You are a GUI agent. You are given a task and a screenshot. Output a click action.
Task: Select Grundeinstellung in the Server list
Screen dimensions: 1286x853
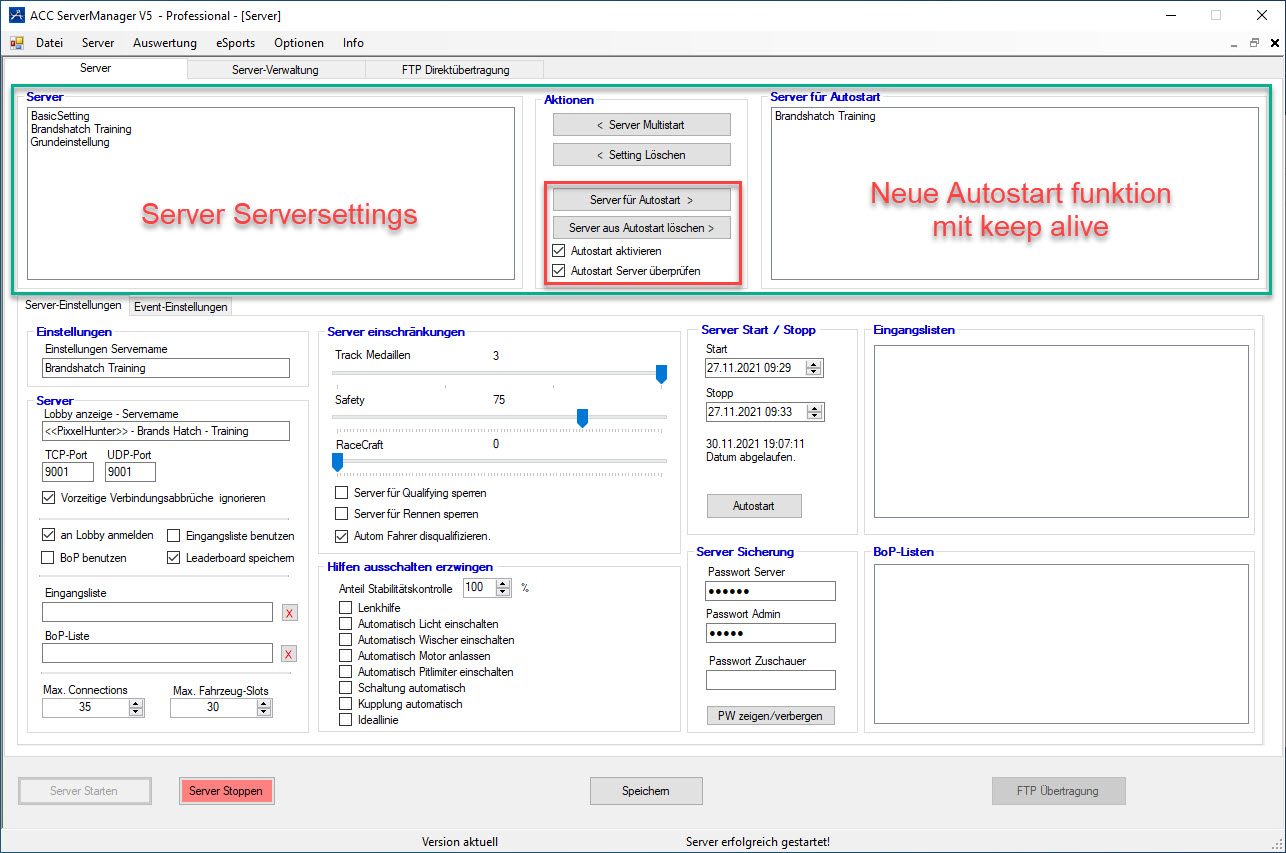coord(70,142)
